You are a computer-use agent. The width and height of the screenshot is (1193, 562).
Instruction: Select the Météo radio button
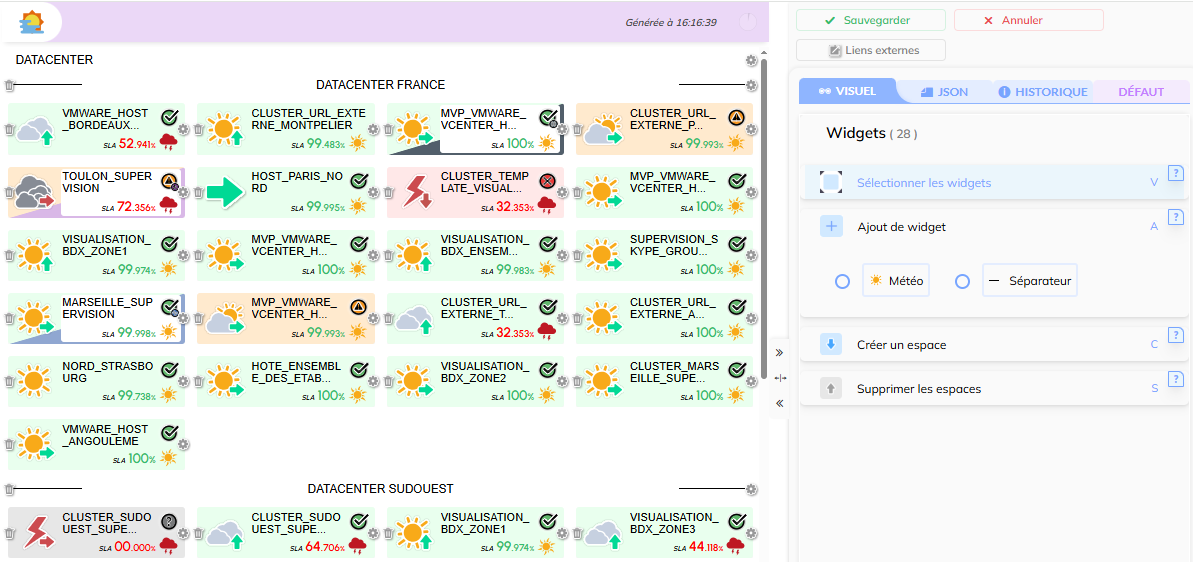[843, 282]
